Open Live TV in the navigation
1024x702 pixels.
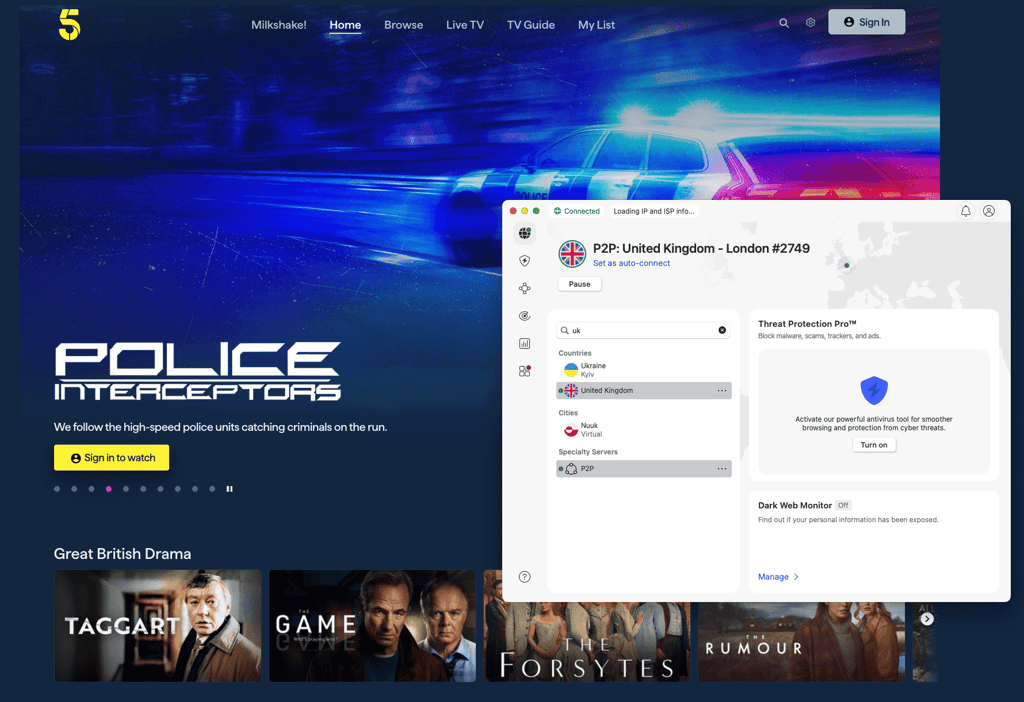465,25
